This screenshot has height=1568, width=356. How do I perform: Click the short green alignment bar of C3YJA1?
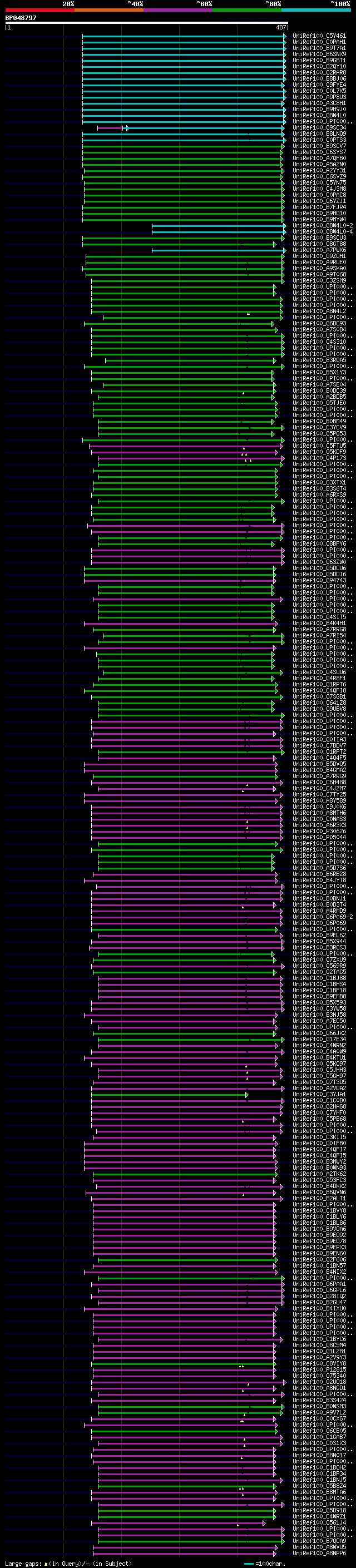tap(169, 1095)
